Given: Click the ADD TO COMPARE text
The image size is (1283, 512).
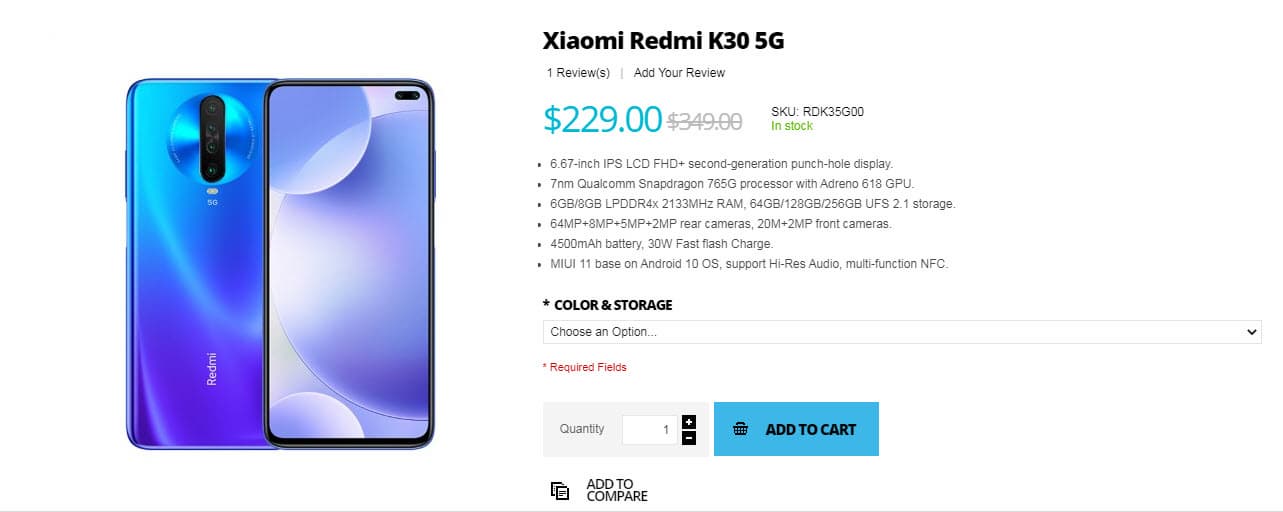Looking at the screenshot, I should (x=616, y=490).
